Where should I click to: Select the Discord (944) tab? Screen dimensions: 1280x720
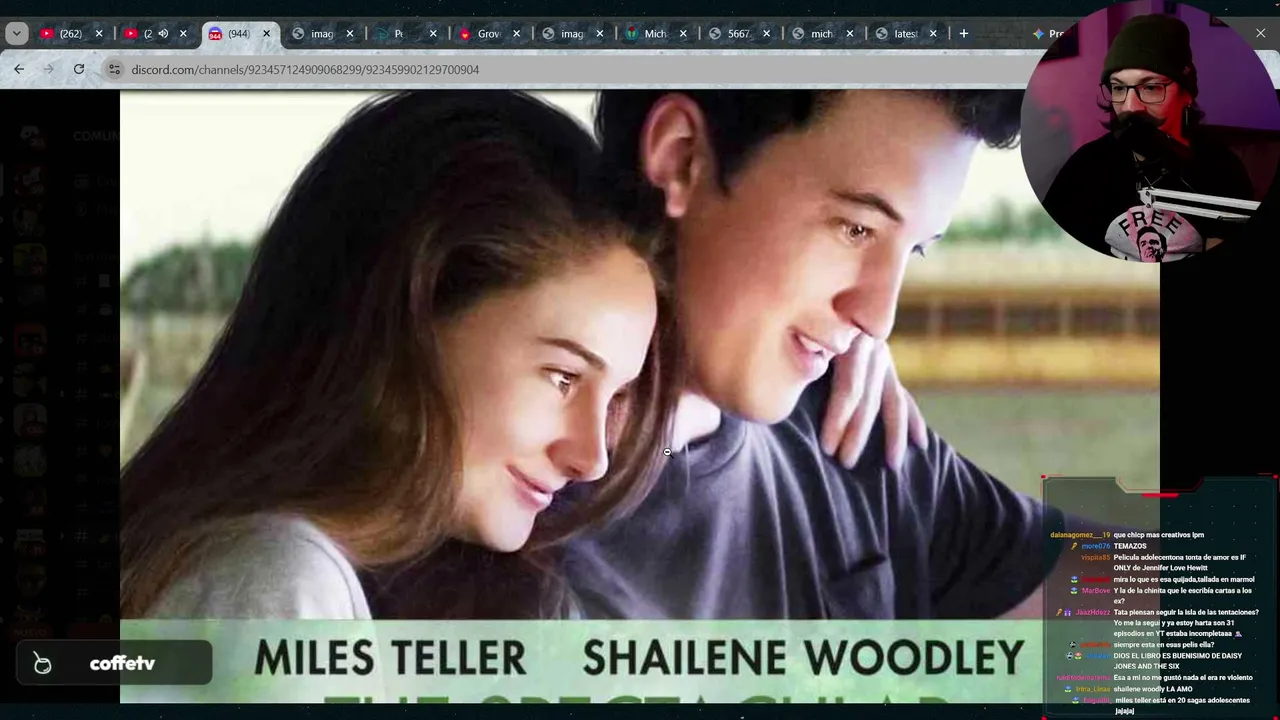(238, 33)
